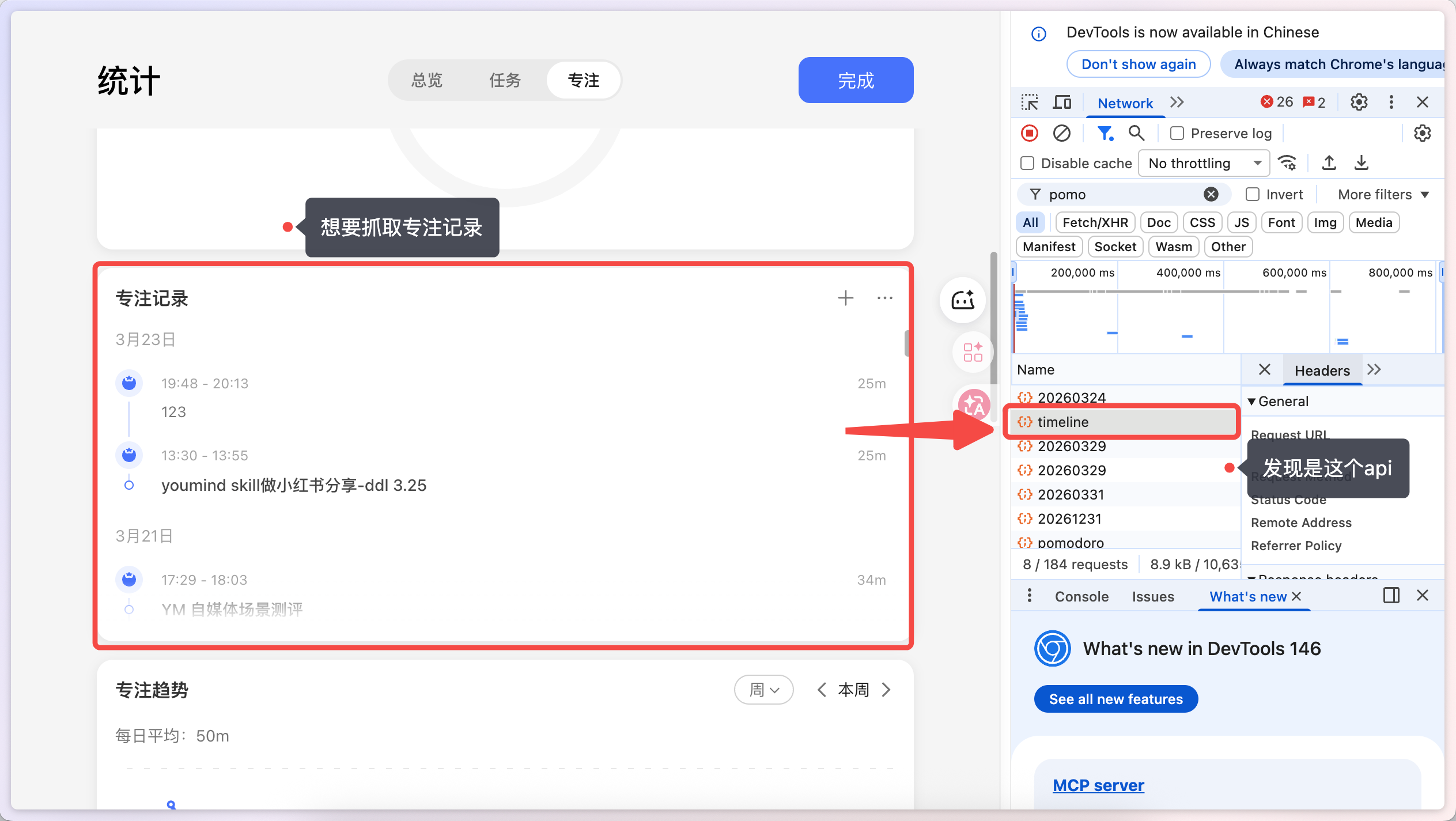Expand the More filters dropdown
This screenshot has height=821, width=1456.
coord(1383,194)
